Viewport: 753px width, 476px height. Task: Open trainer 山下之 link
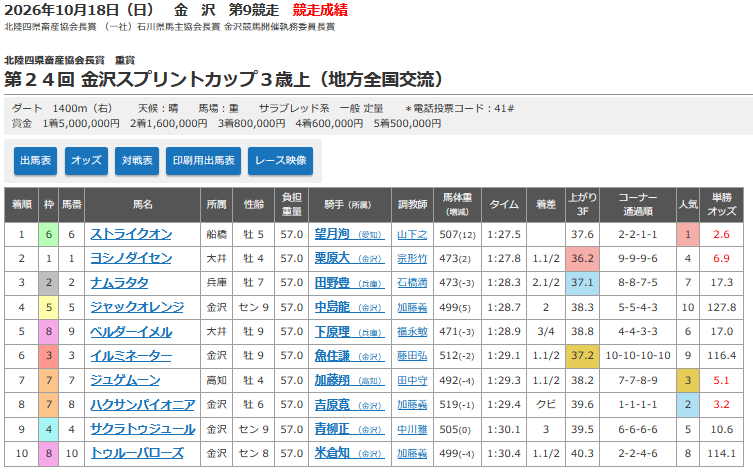point(412,235)
